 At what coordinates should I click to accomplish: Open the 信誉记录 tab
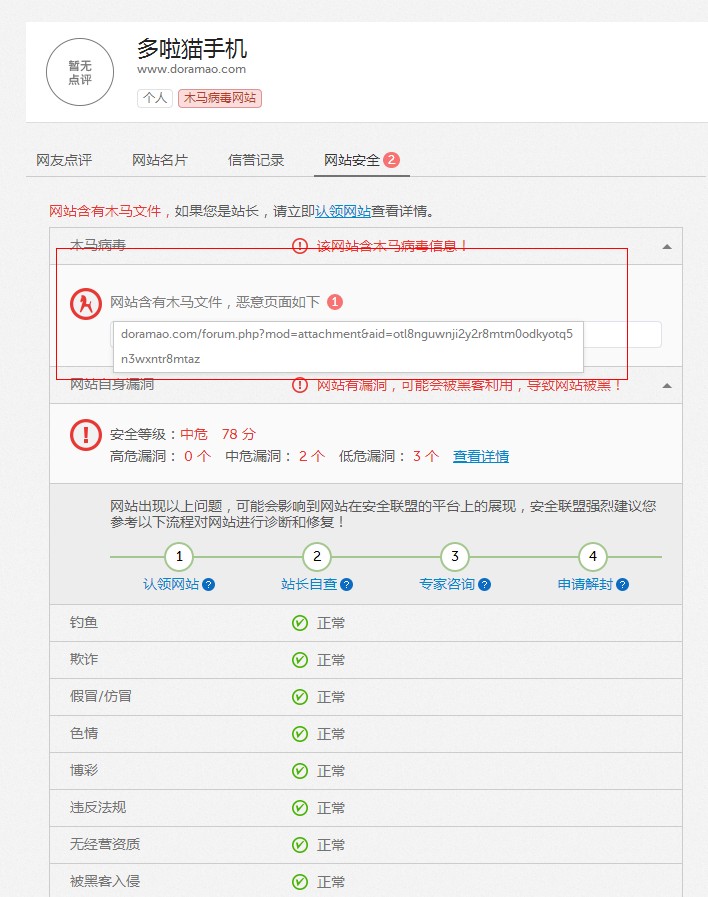256,160
